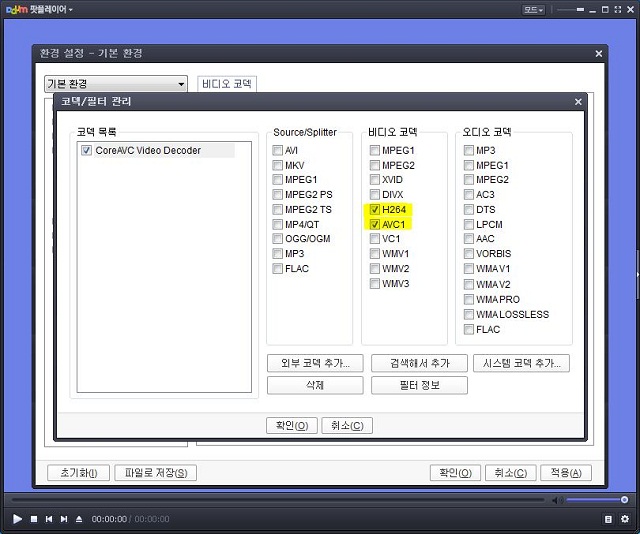Confirm codec dialog with 확인(O)
This screenshot has height=534, width=640.
(x=291, y=425)
